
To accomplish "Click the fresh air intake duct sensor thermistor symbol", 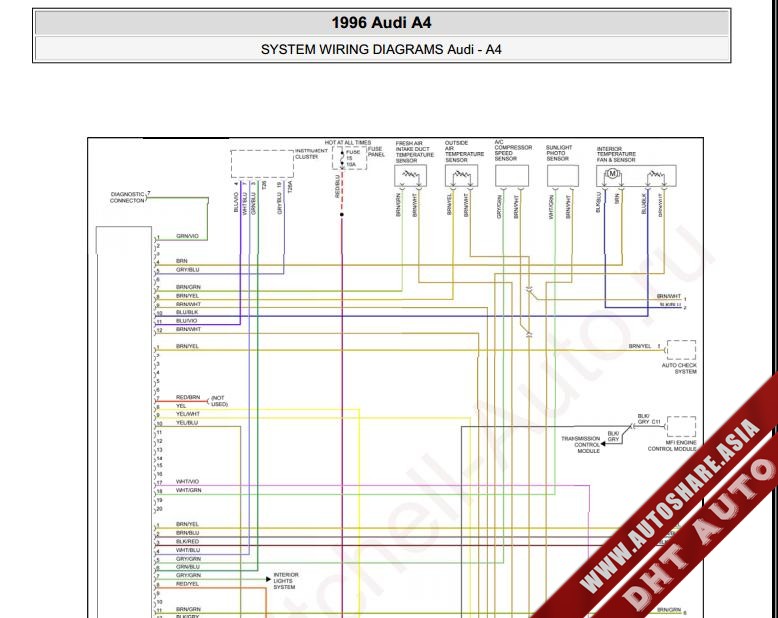I will coord(410,175).
